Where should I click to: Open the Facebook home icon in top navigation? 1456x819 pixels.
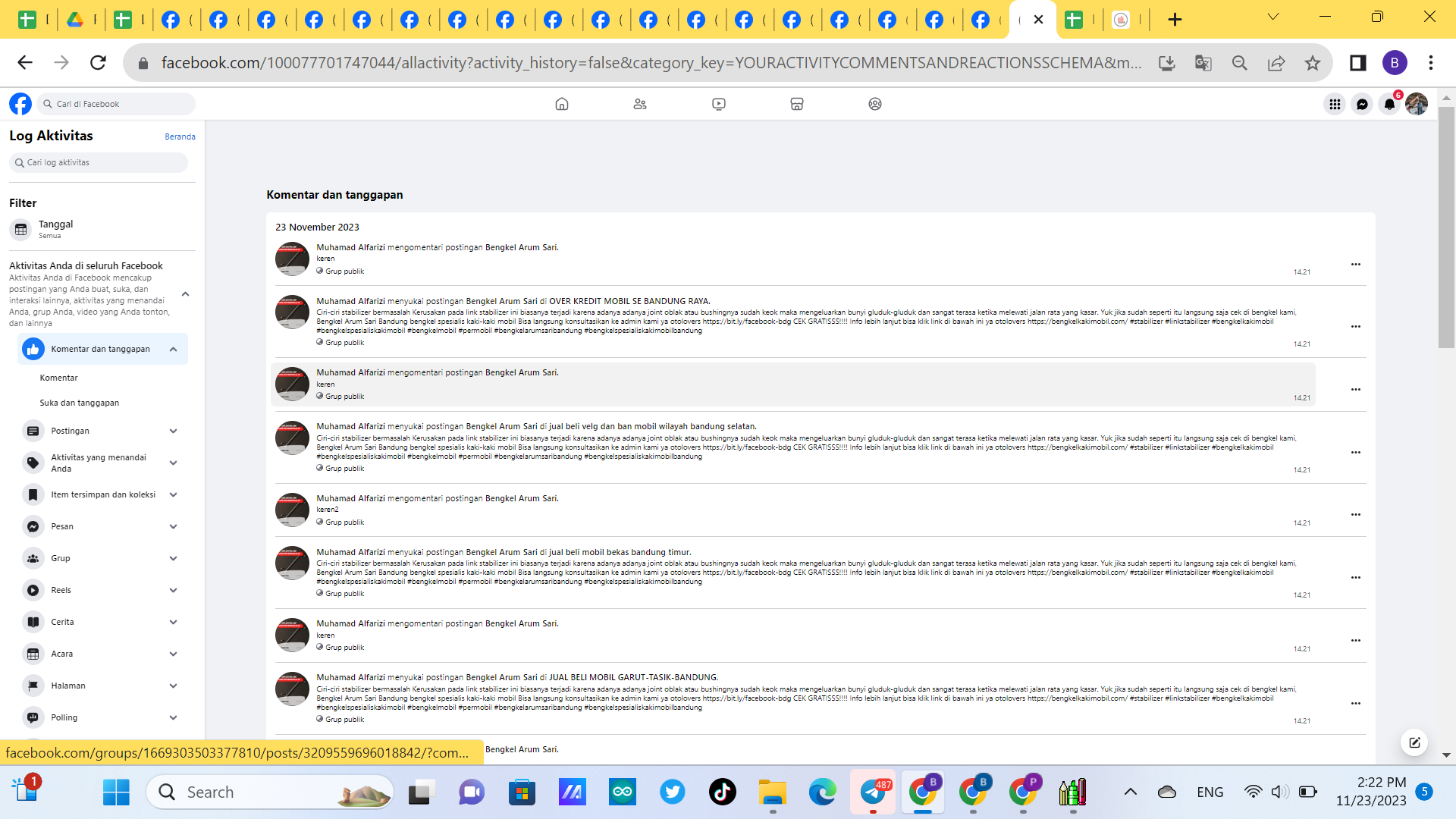point(562,104)
